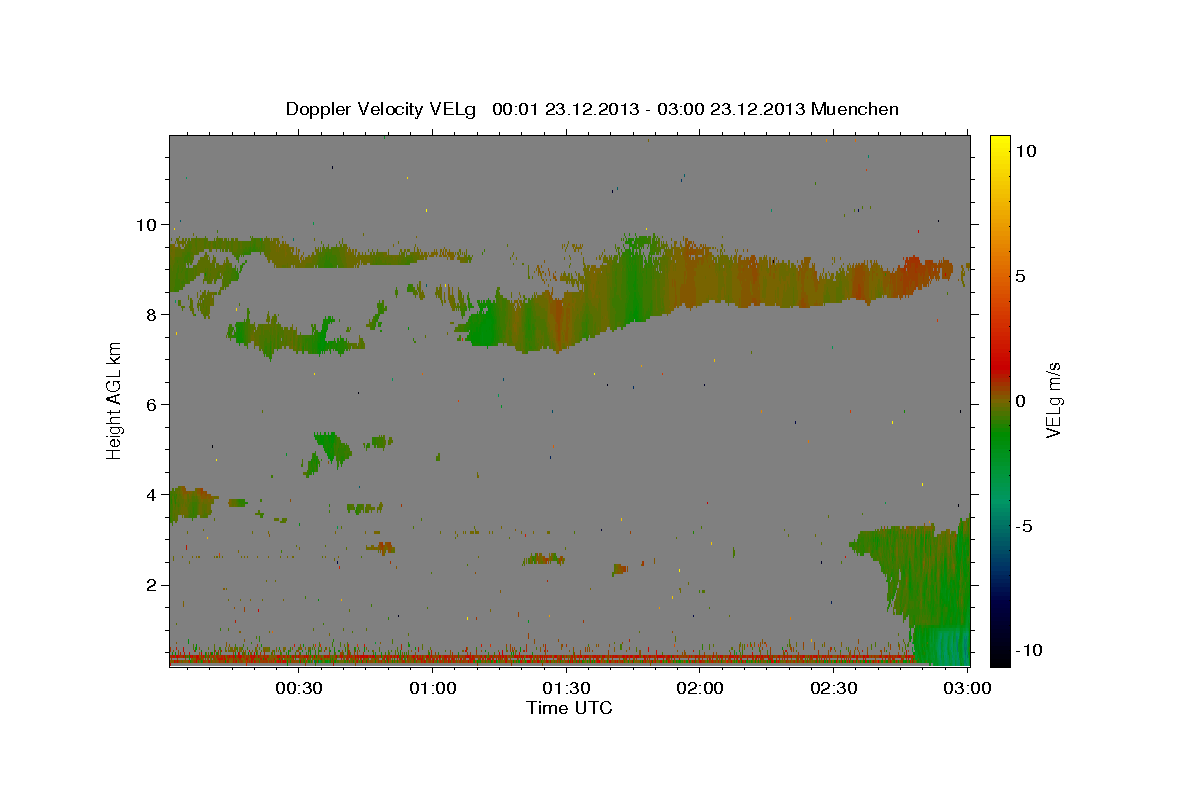Click the colorbar value 10 at top
This screenshot has height=800, width=1200.
[1026, 151]
